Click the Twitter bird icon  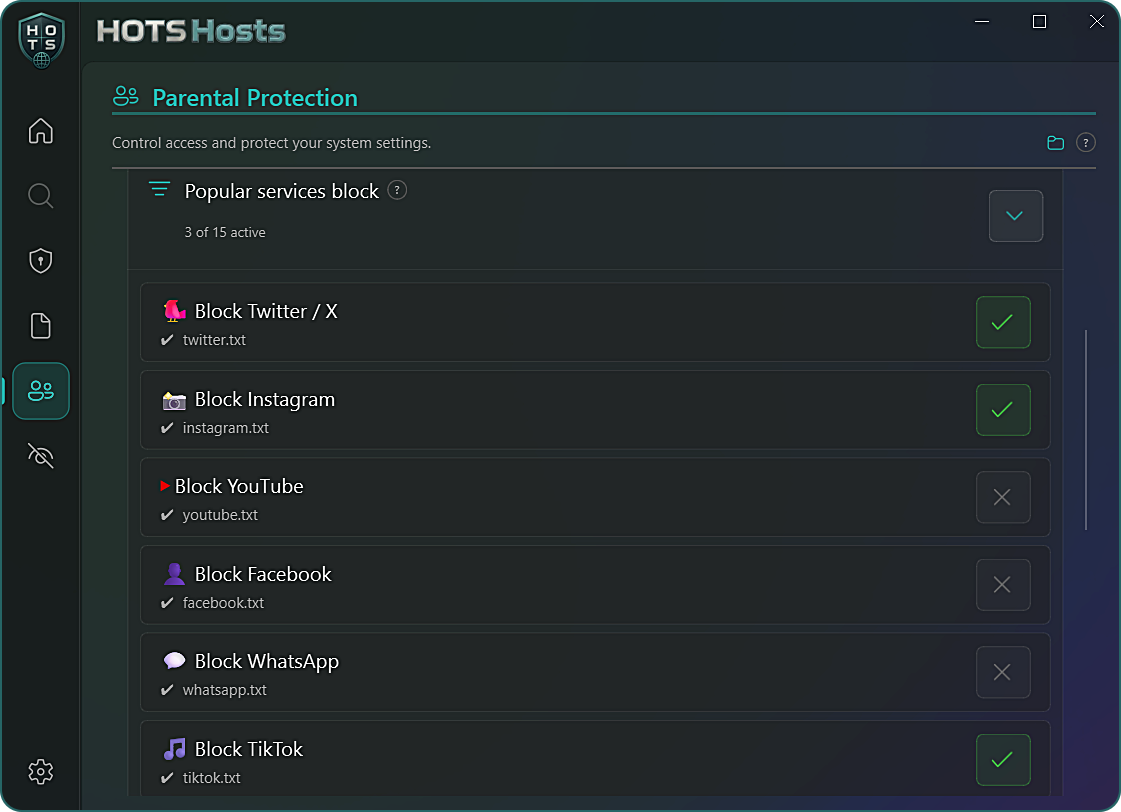[174, 311]
